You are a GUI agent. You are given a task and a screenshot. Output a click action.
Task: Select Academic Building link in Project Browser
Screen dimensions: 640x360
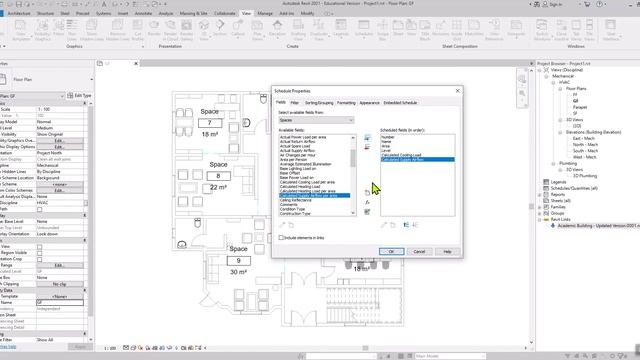[x=598, y=226]
